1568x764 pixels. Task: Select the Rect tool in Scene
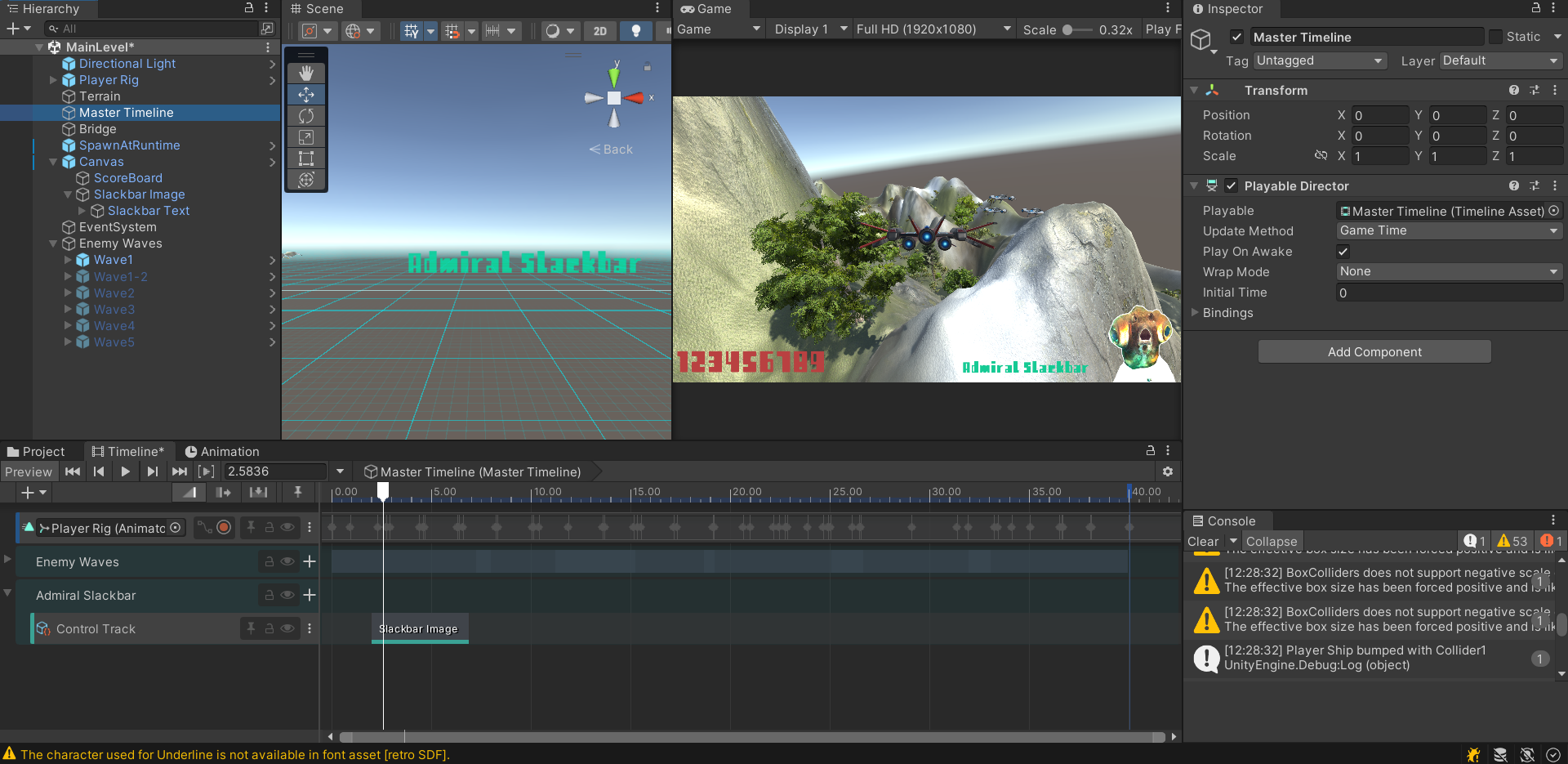click(x=306, y=159)
